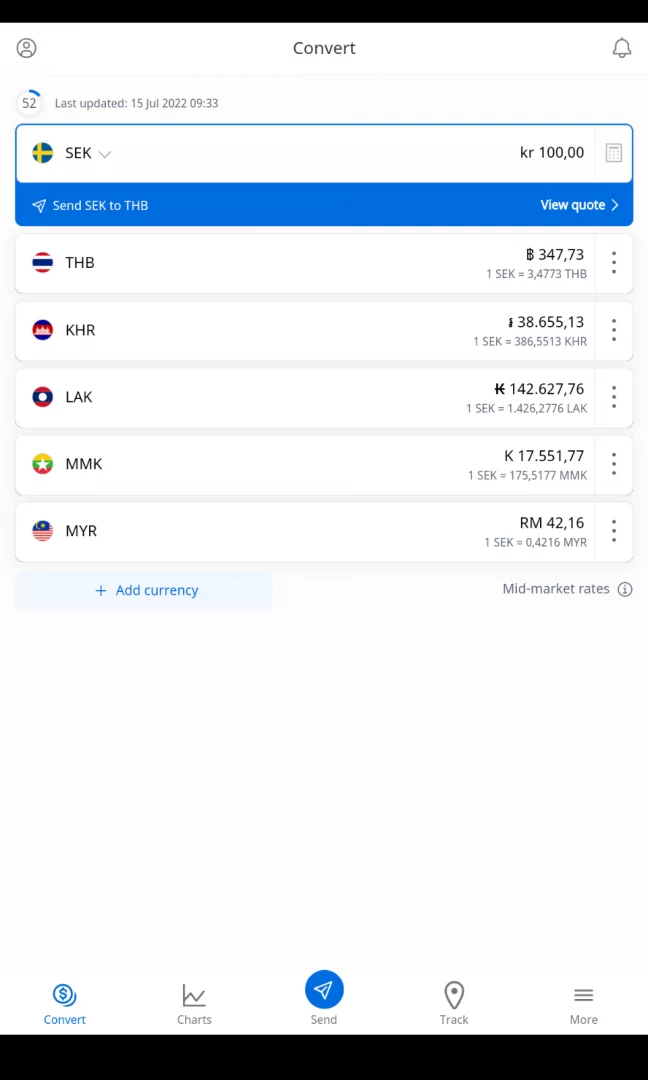Open notifications bell
This screenshot has height=1080, width=648.
622,48
